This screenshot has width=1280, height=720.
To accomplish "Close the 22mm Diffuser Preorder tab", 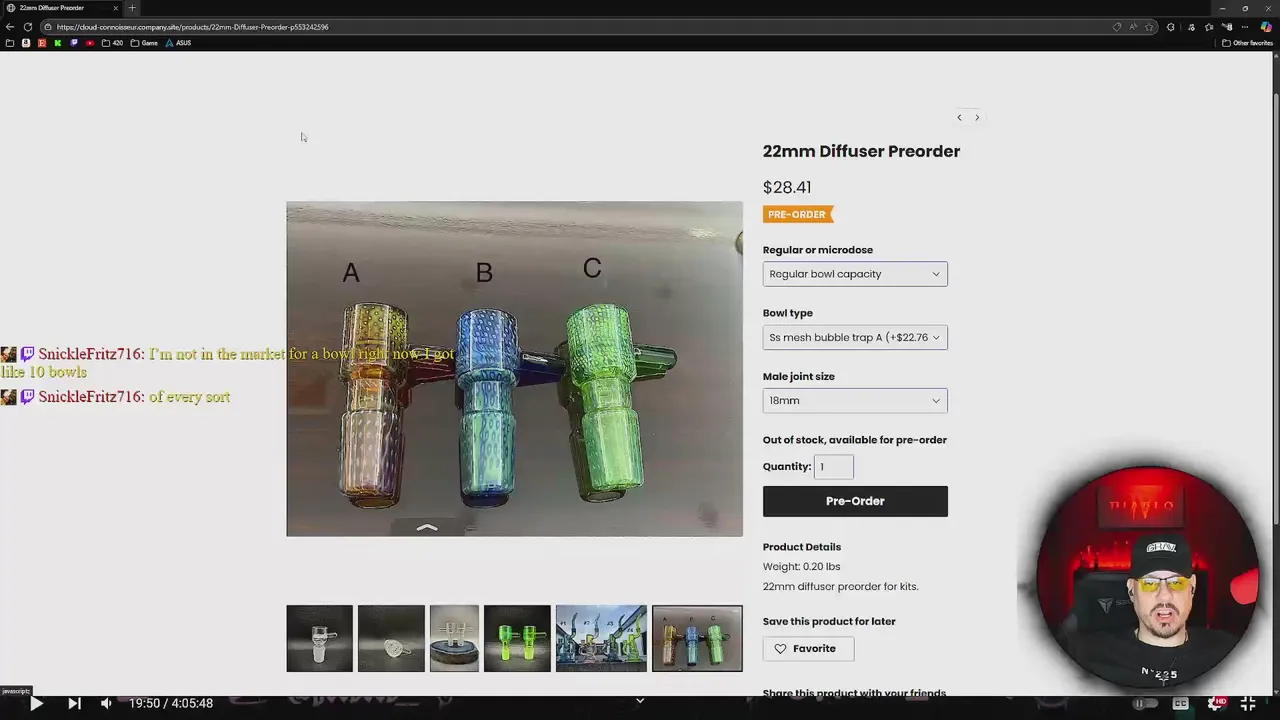I will pos(115,8).
